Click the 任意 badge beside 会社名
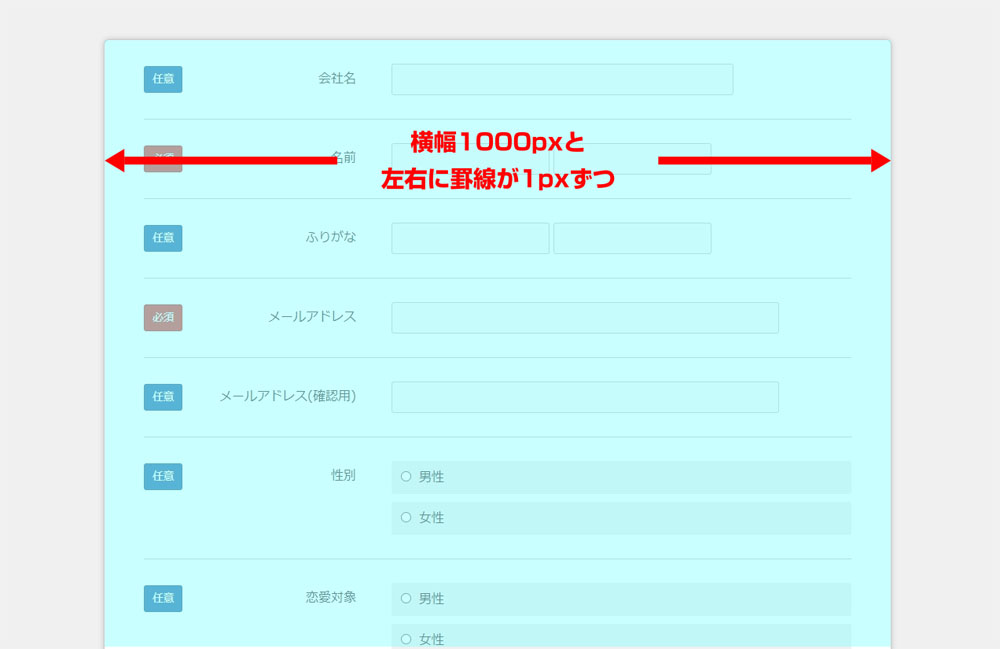This screenshot has height=649, width=1000. point(163,79)
